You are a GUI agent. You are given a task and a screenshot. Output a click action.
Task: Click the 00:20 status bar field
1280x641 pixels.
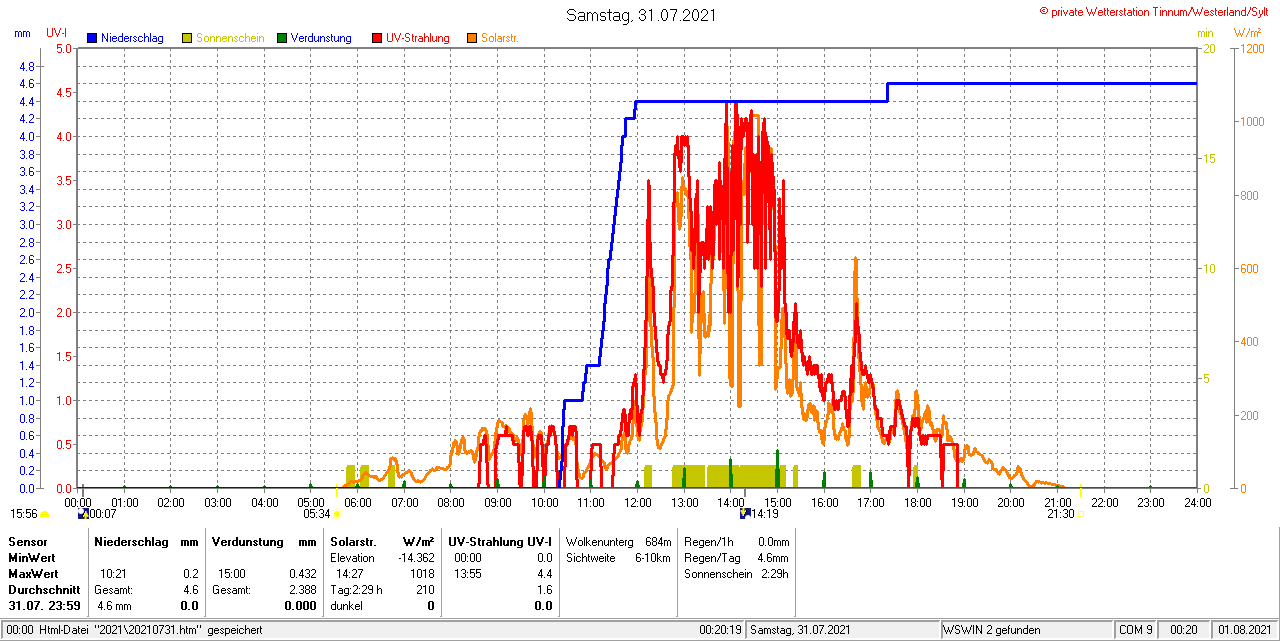point(1184,630)
